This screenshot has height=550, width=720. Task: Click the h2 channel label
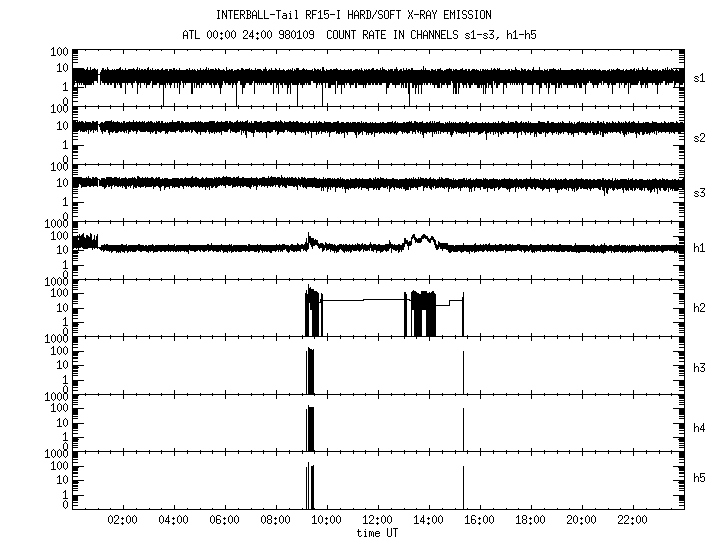(700, 308)
